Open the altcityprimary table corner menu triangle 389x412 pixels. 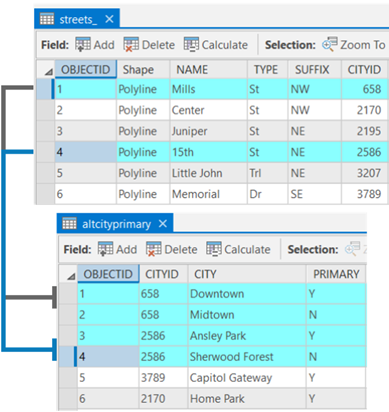click(x=71, y=276)
